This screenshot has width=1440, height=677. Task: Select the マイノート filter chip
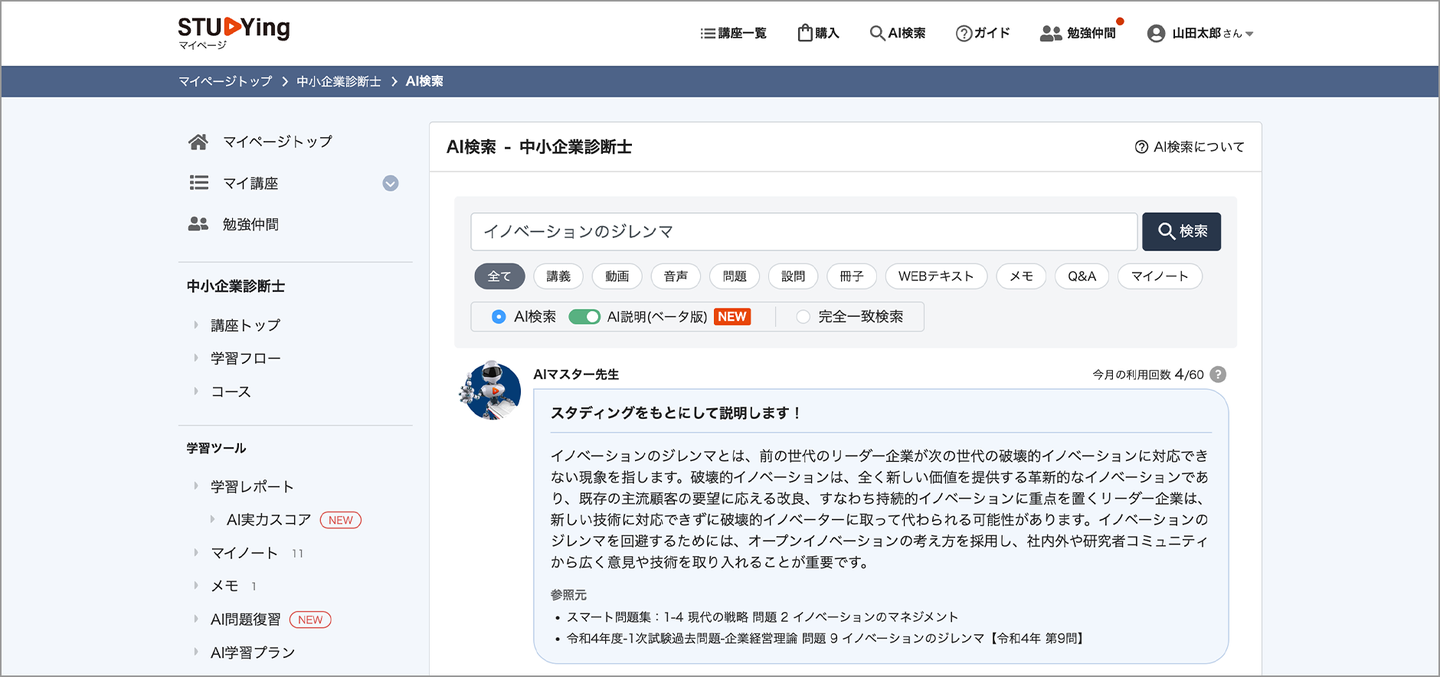pos(1160,276)
